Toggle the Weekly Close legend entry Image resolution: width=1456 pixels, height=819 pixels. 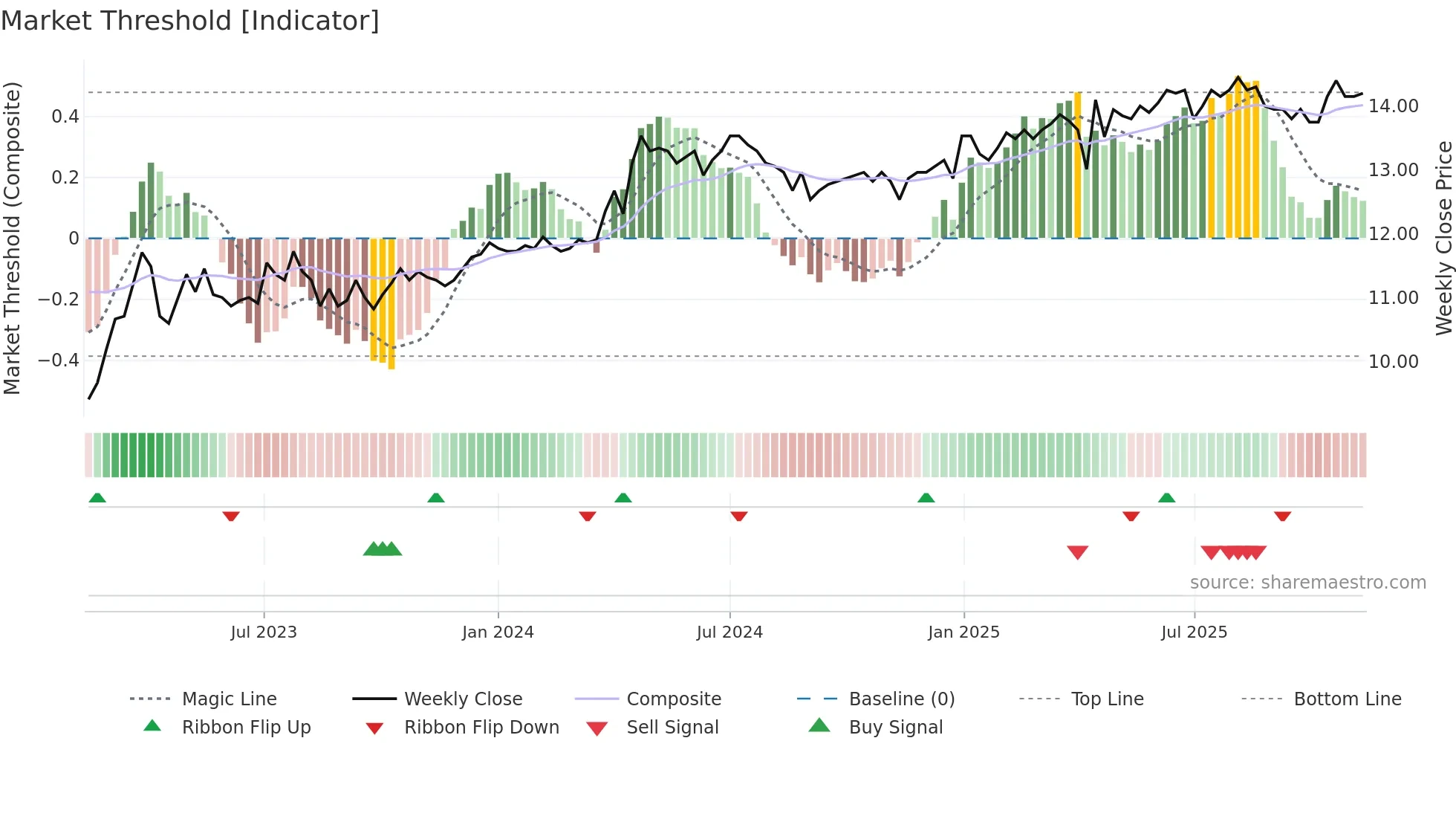[463, 699]
